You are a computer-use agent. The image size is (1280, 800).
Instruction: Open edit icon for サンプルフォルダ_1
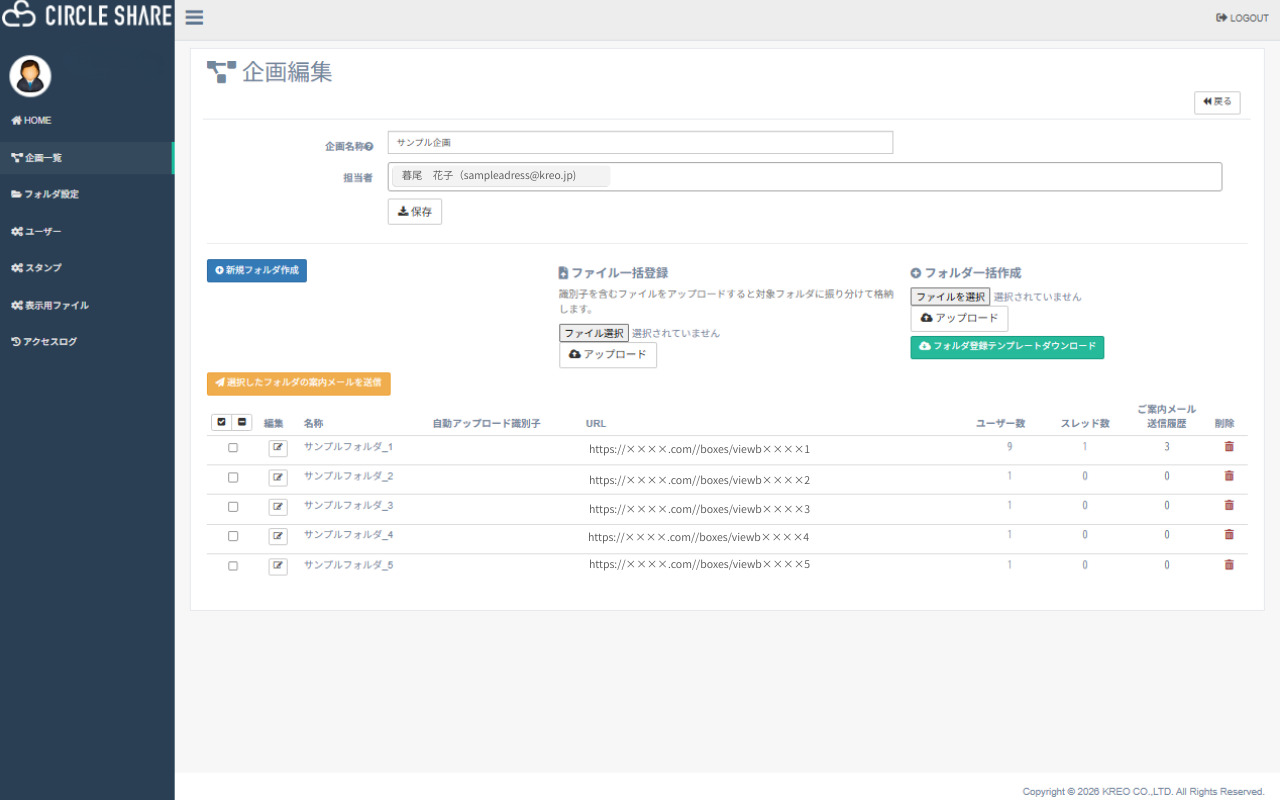pos(278,448)
